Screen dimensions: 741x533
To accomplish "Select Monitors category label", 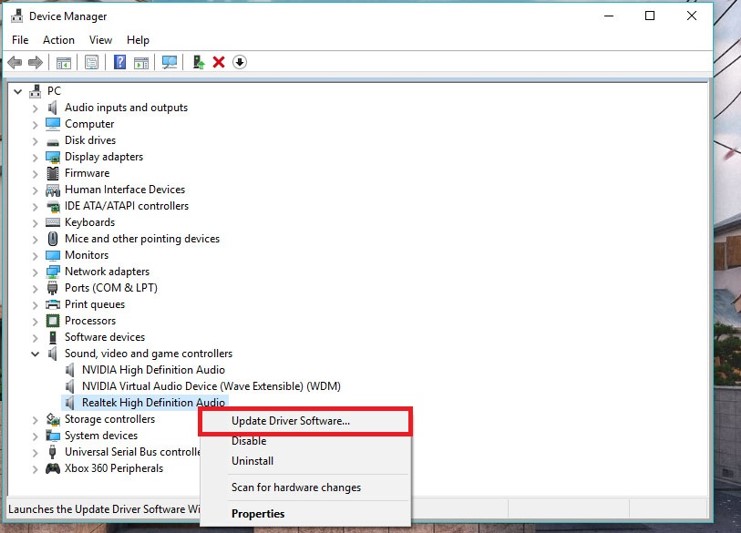I will pos(86,255).
